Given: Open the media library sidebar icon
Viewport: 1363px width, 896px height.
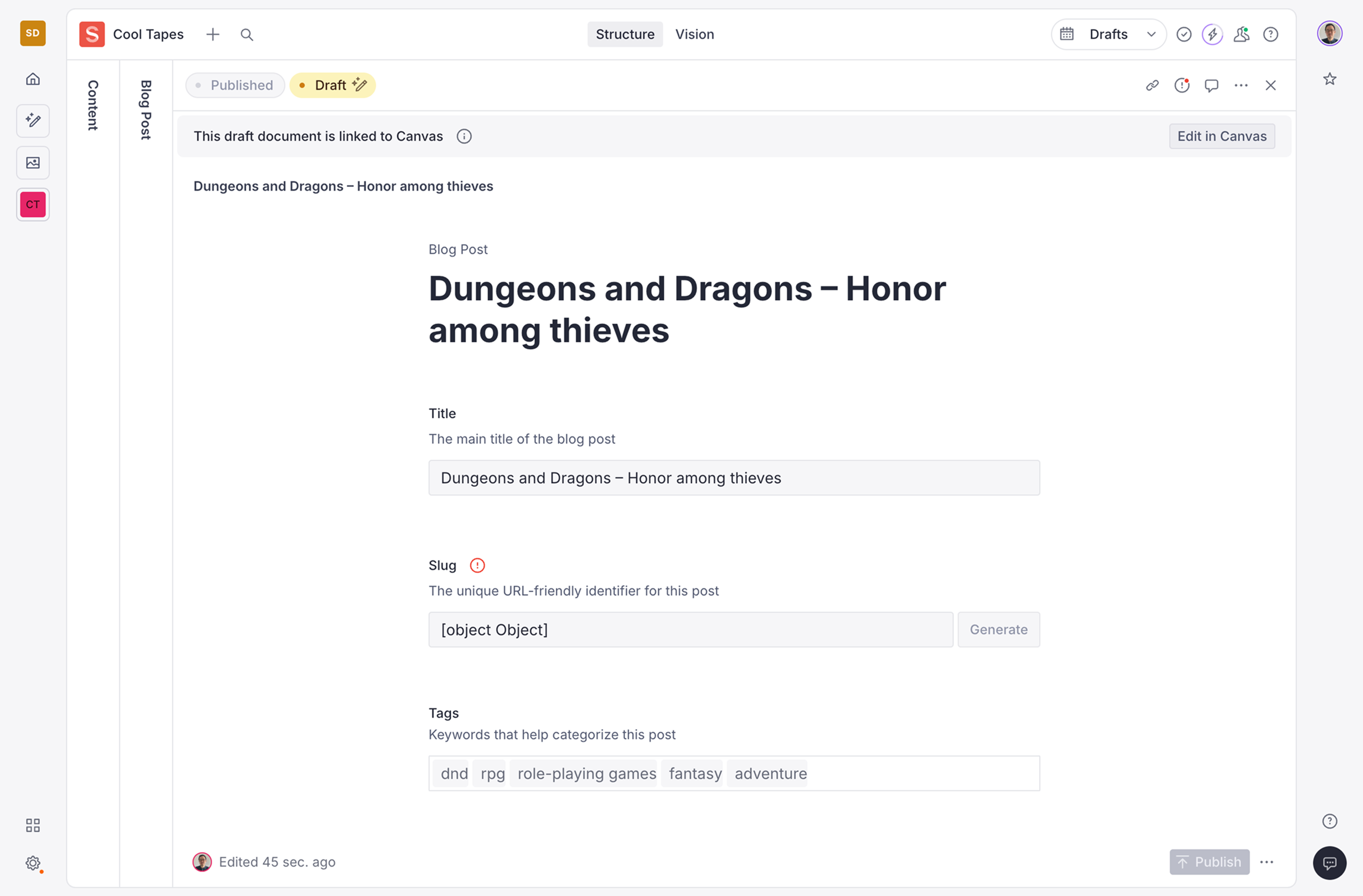Looking at the screenshot, I should click(x=33, y=163).
